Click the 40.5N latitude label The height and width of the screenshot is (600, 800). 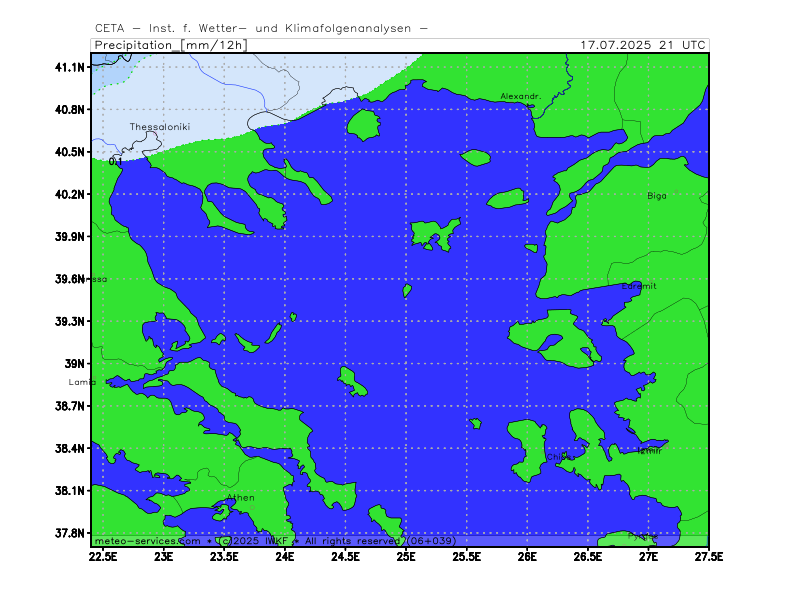coord(70,152)
